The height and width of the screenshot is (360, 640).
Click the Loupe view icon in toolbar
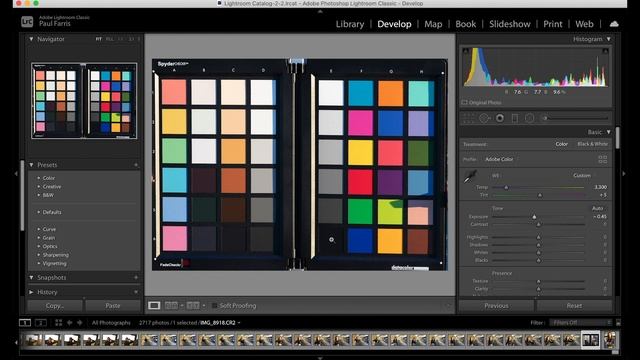click(x=154, y=305)
